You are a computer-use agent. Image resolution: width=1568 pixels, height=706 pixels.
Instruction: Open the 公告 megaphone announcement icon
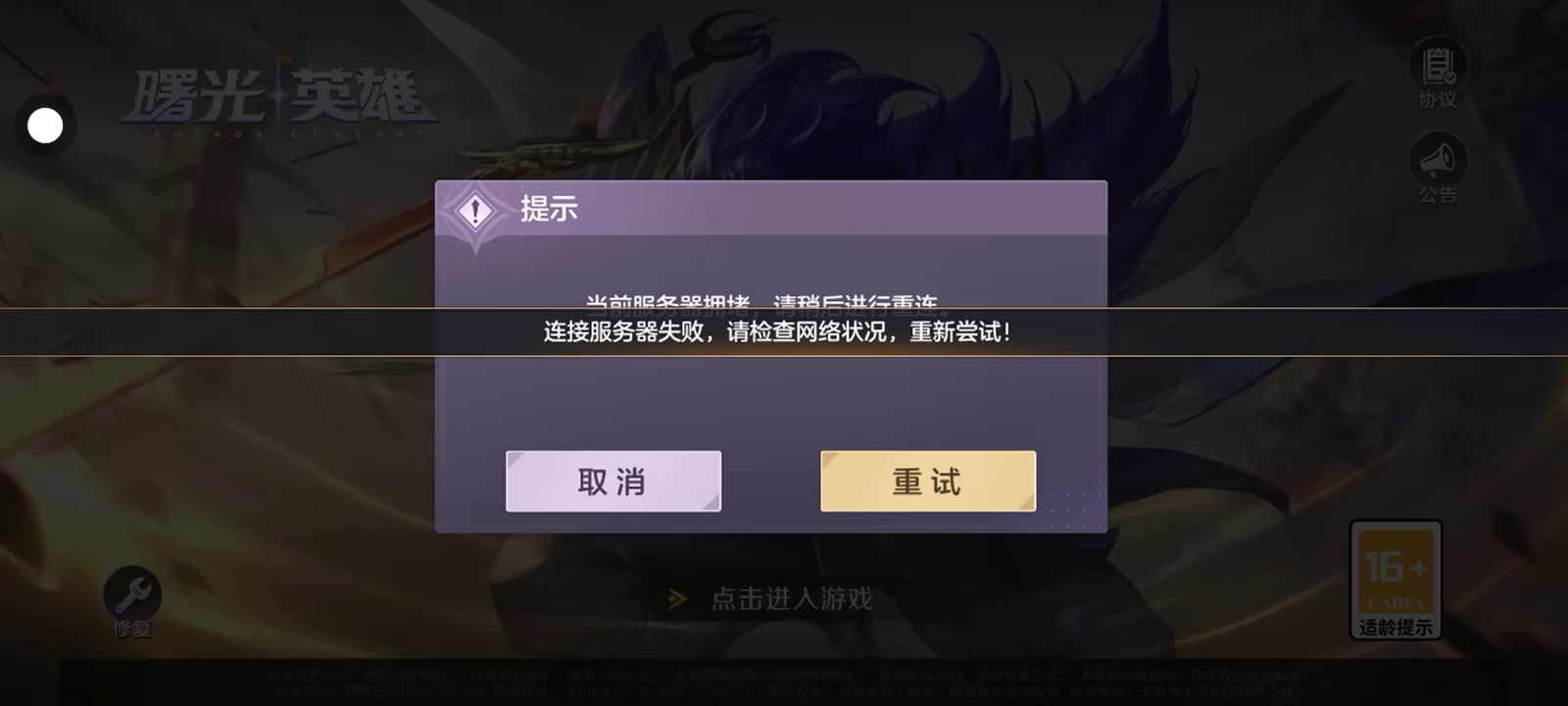coord(1438,159)
